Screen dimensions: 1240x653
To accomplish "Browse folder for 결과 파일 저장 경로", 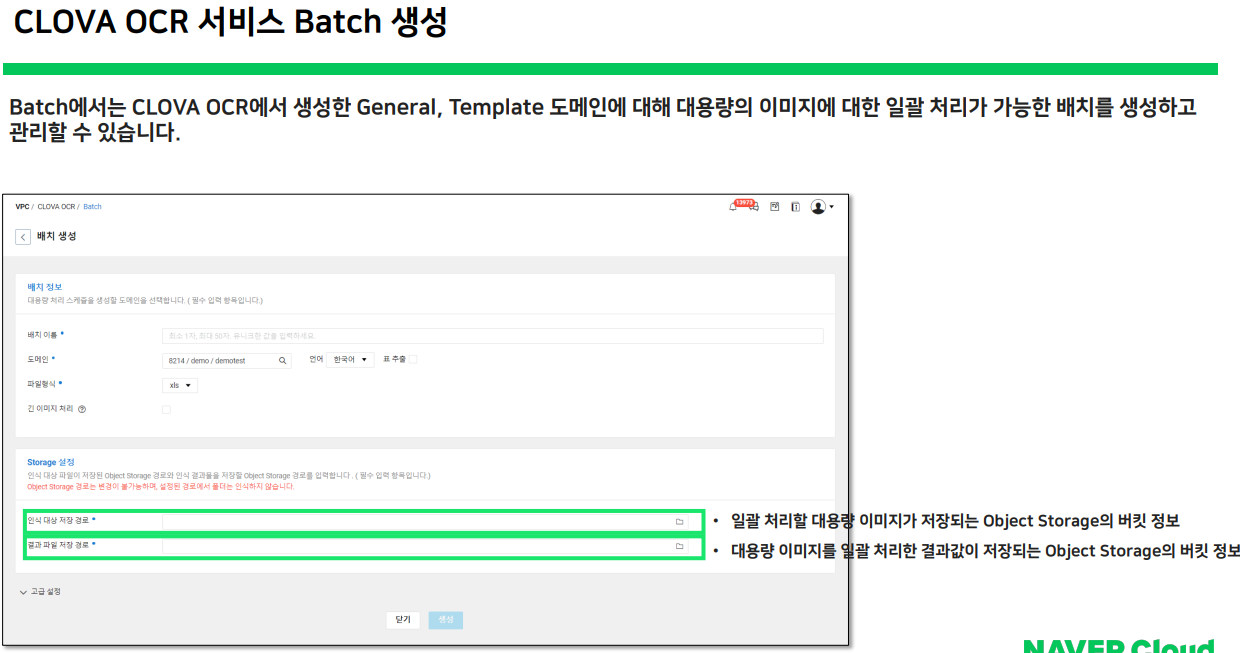I will tap(679, 546).
